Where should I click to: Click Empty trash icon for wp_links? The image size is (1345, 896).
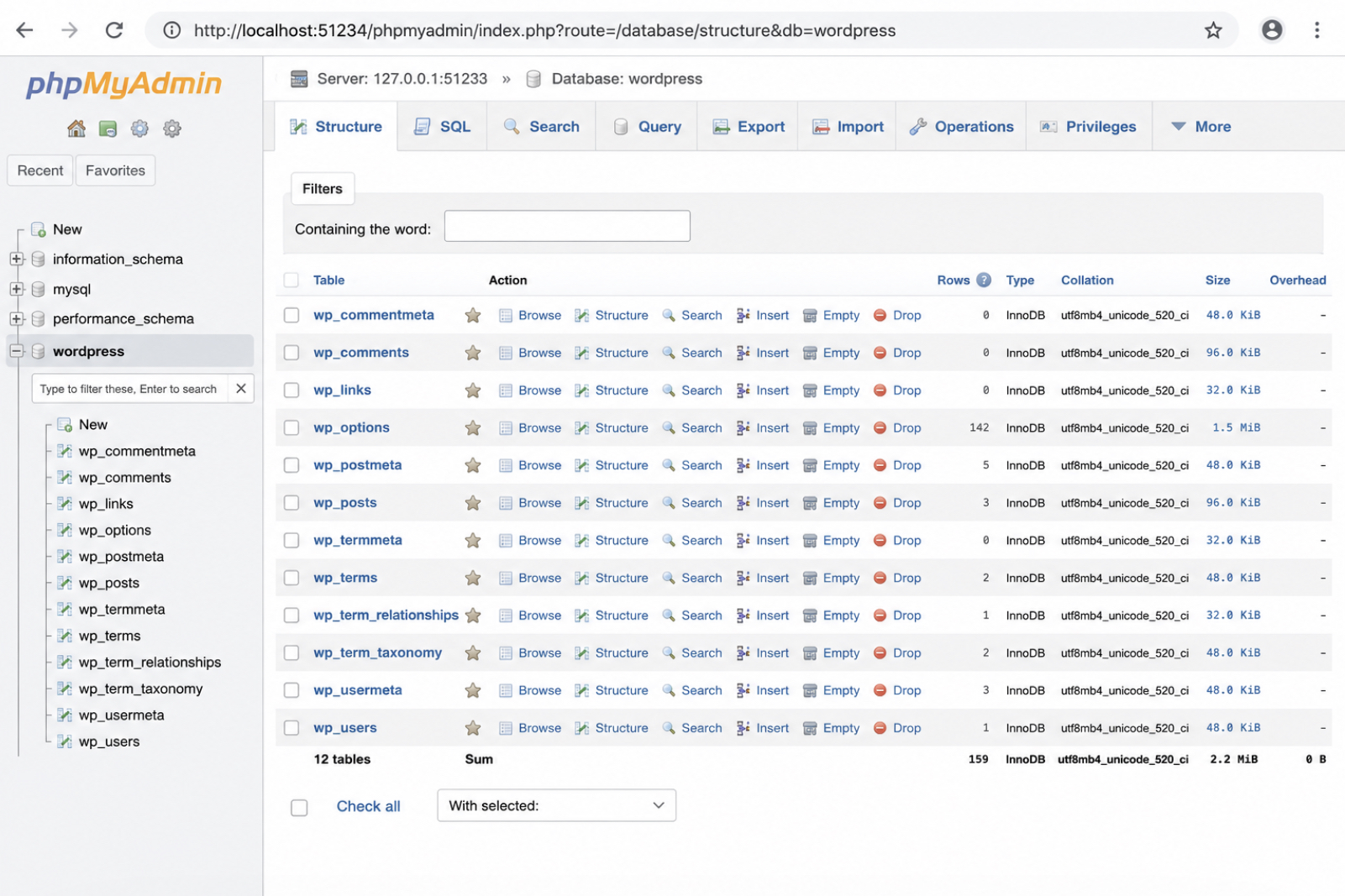(810, 390)
